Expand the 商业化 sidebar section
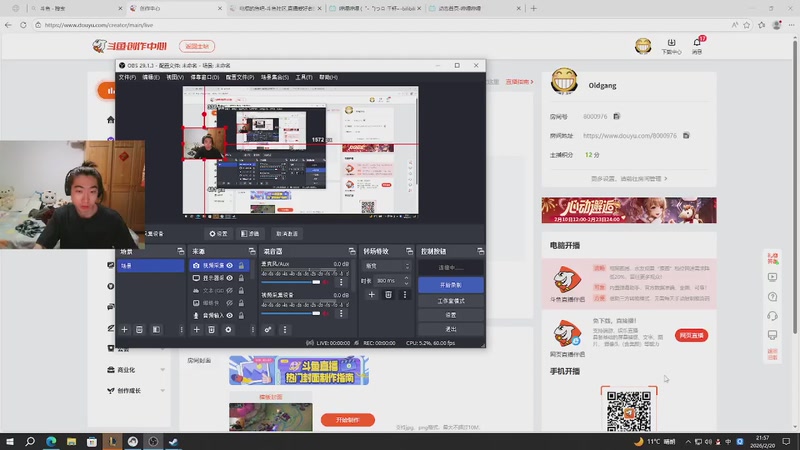Viewport: 800px width, 450px height. pyautogui.click(x=163, y=369)
